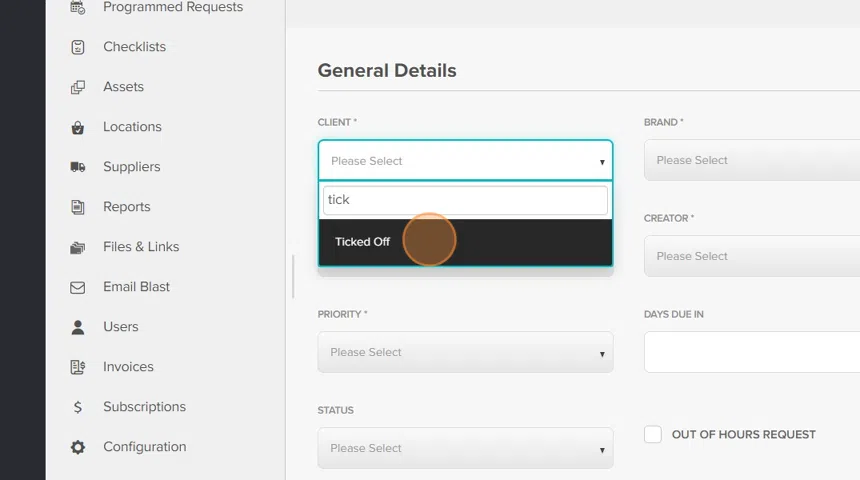
Task: Open Subscriptions in the sidebar menu
Action: pyautogui.click(x=144, y=407)
